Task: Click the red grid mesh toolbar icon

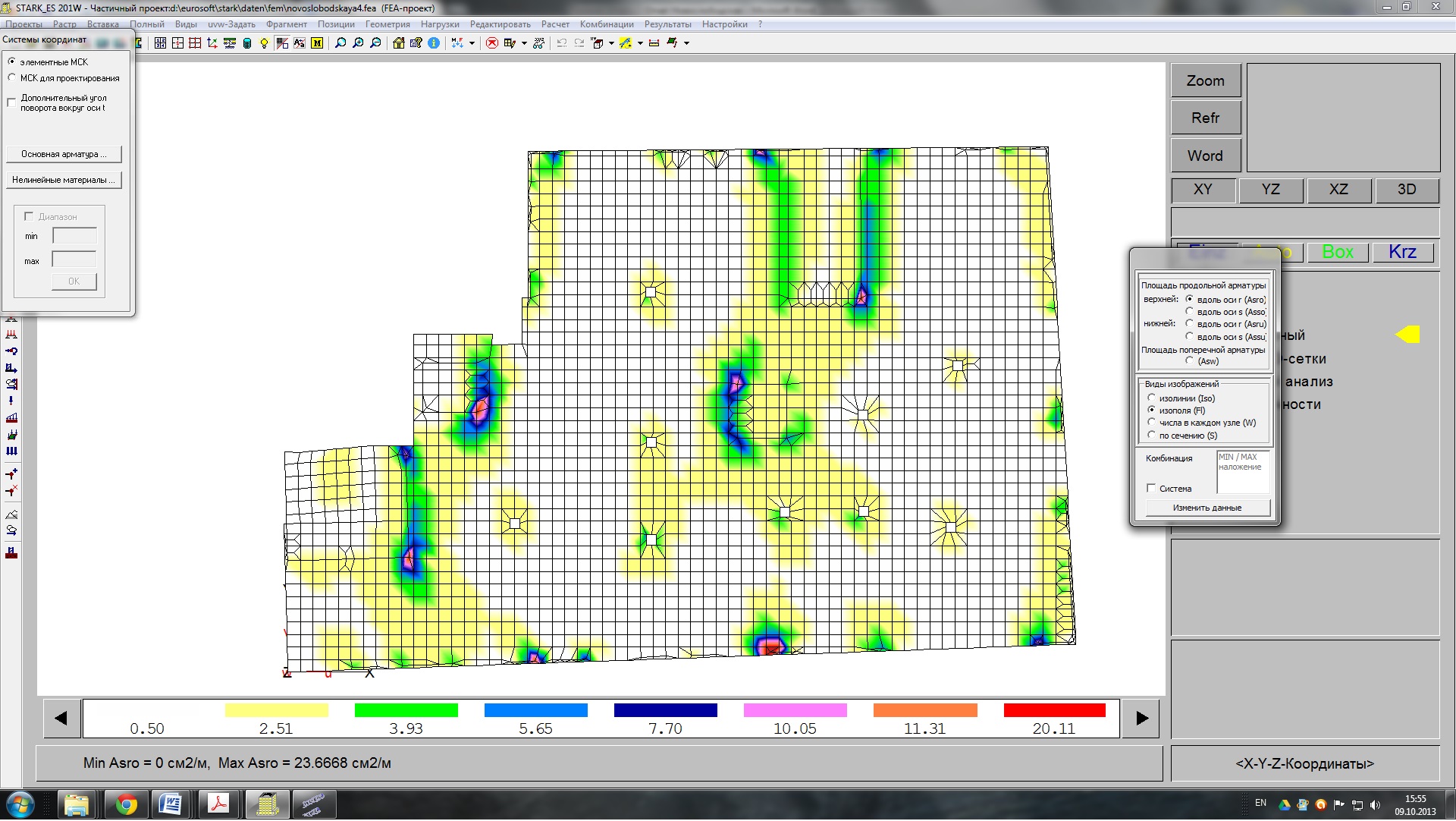Action: pyautogui.click(x=195, y=43)
